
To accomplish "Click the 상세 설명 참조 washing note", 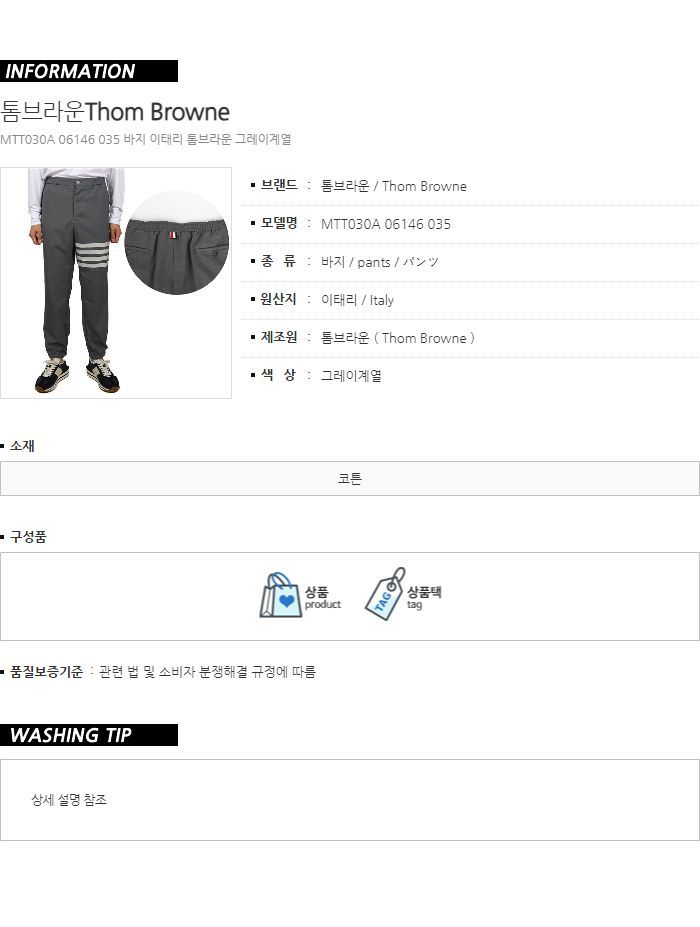I will (x=69, y=800).
